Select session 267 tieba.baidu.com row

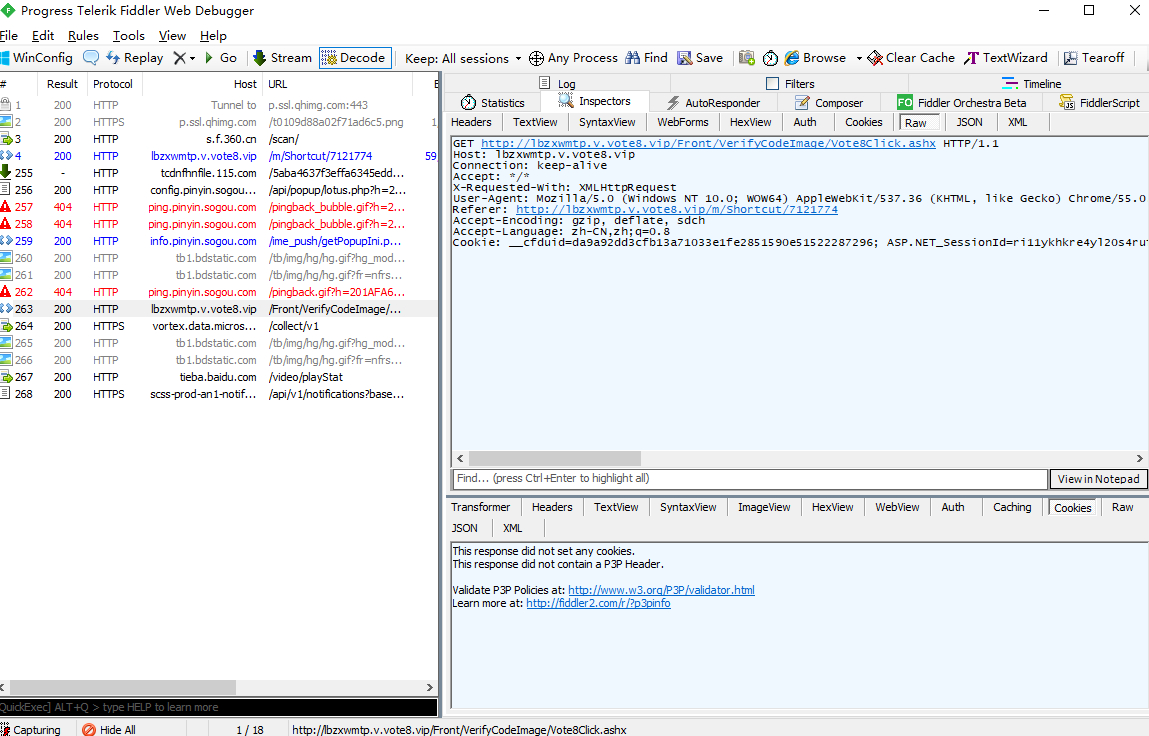pyautogui.click(x=218, y=377)
